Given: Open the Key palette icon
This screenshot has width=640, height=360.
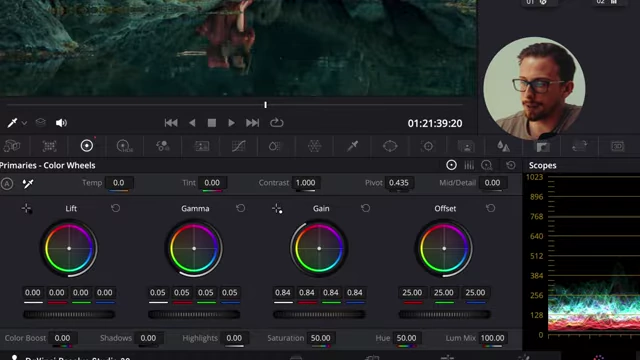Looking at the screenshot, I should click(x=542, y=146).
